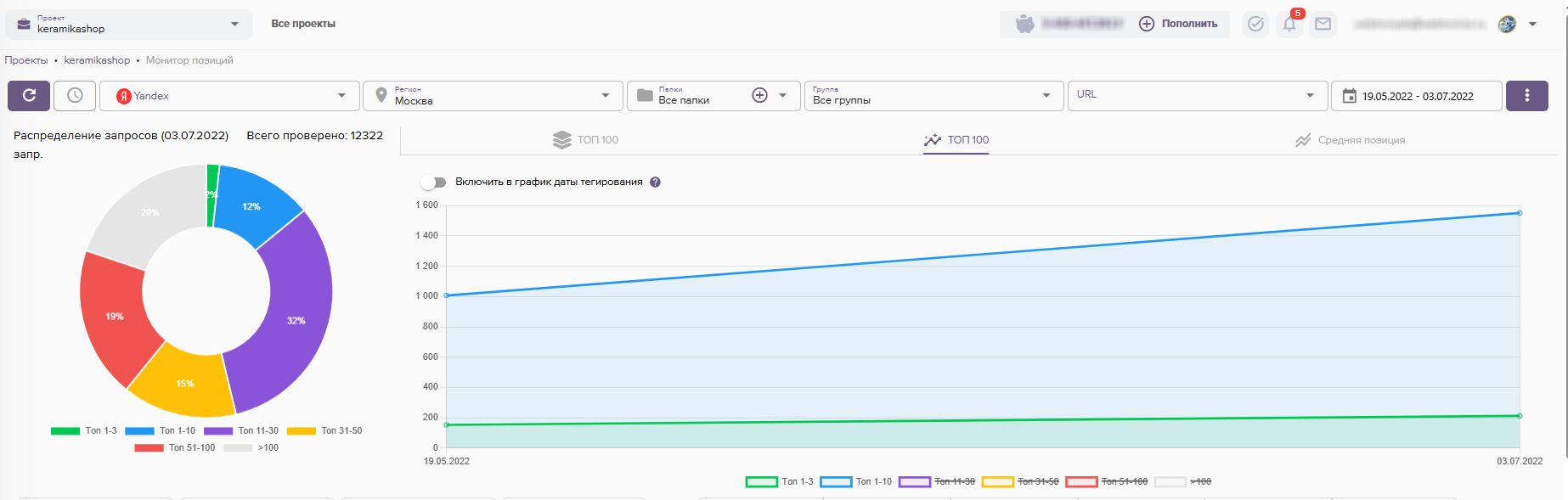This screenshot has width=1568, height=500.
Task: Open the Регион Москва dropdown
Action: pos(493,96)
